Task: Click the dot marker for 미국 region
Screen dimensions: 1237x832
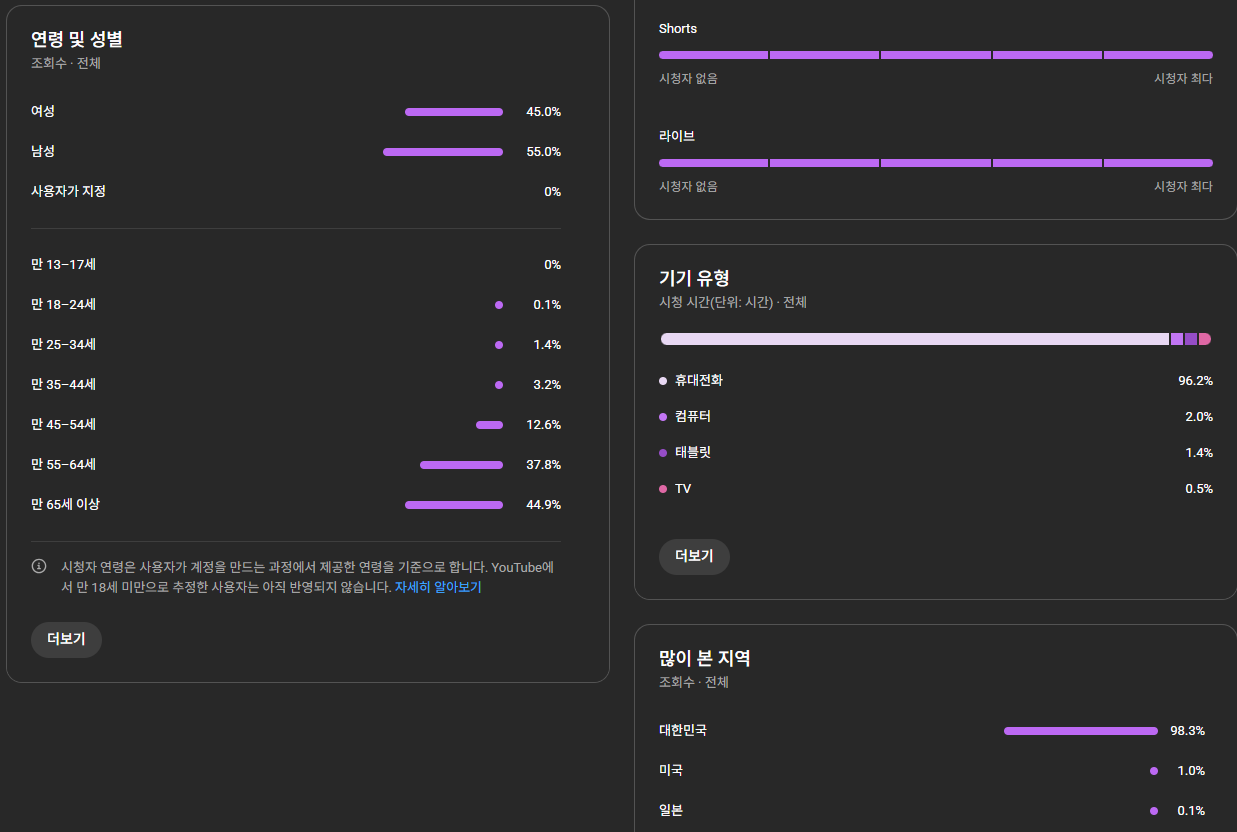Action: coord(1154,771)
